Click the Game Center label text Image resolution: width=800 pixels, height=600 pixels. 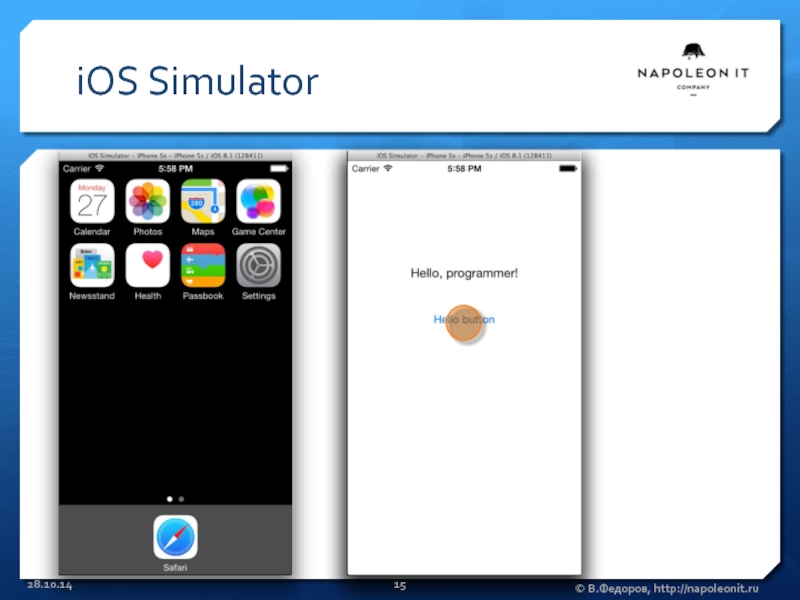[x=259, y=232]
